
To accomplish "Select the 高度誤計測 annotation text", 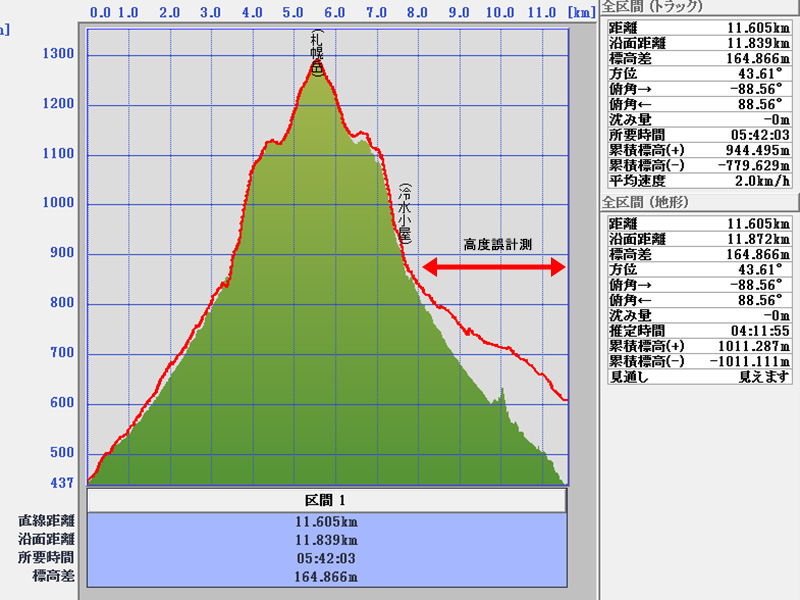I will click(503, 244).
